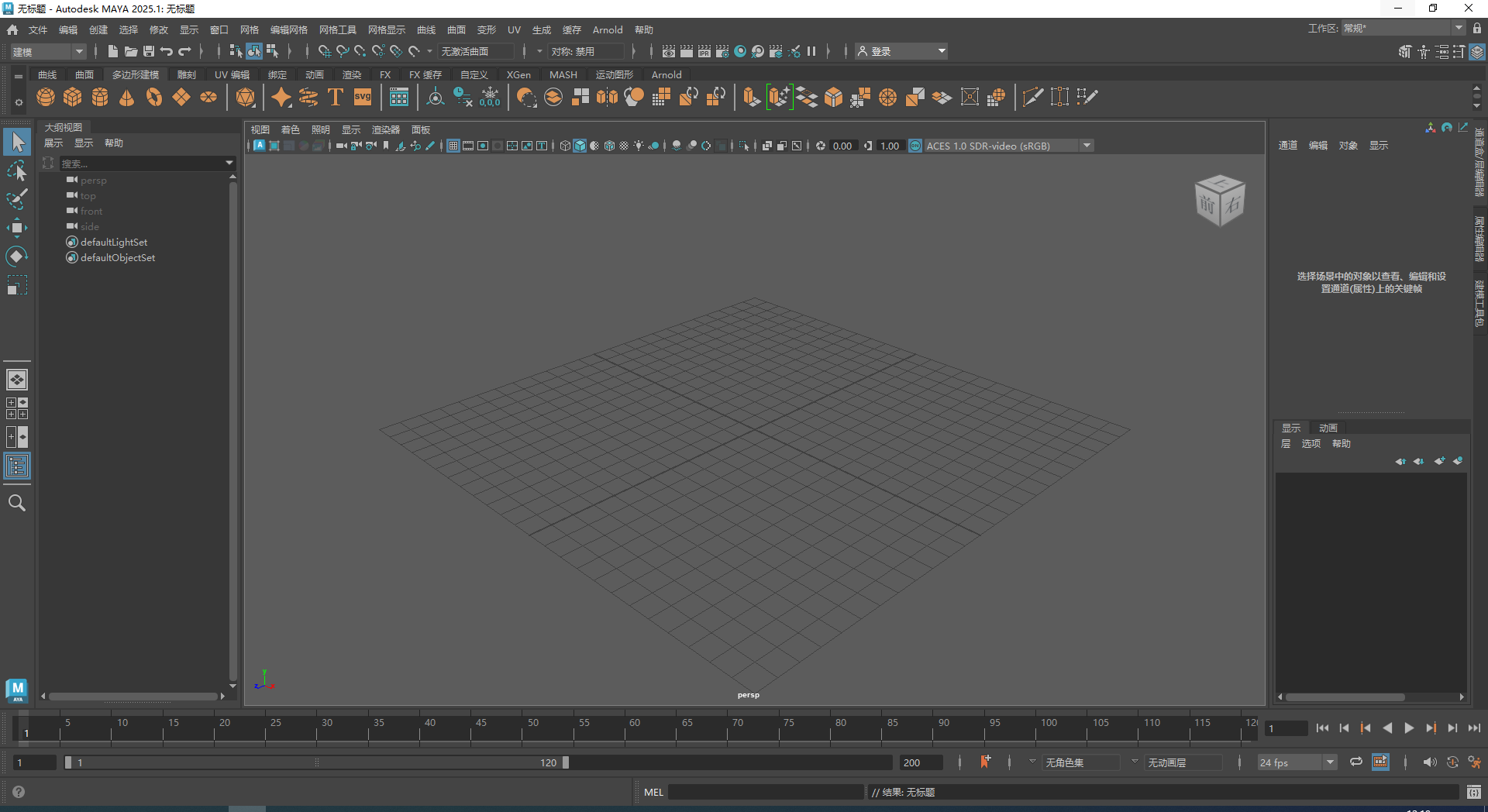Viewport: 1488px width, 812px height.
Task: Select the Rotate tool in the toolbox
Action: (16, 256)
